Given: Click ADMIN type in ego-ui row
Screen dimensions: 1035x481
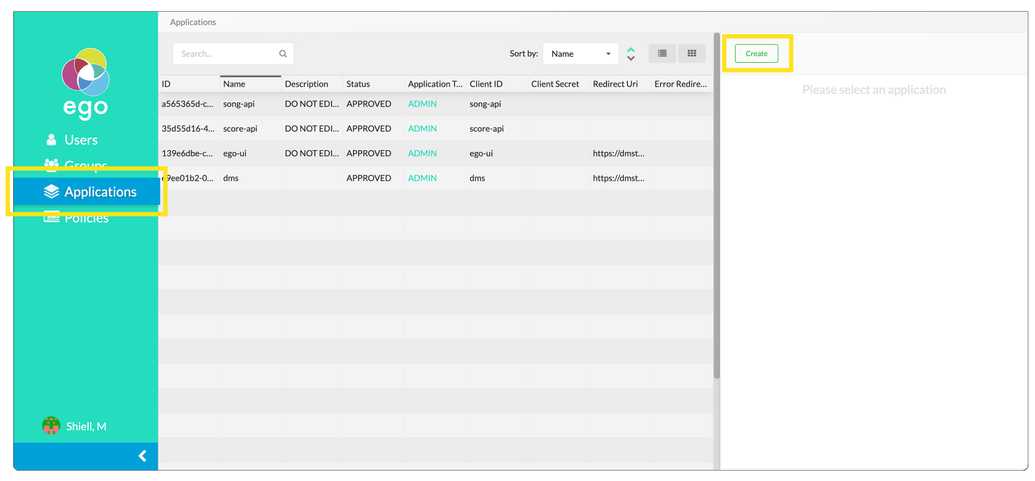Looking at the screenshot, I should tap(422, 153).
